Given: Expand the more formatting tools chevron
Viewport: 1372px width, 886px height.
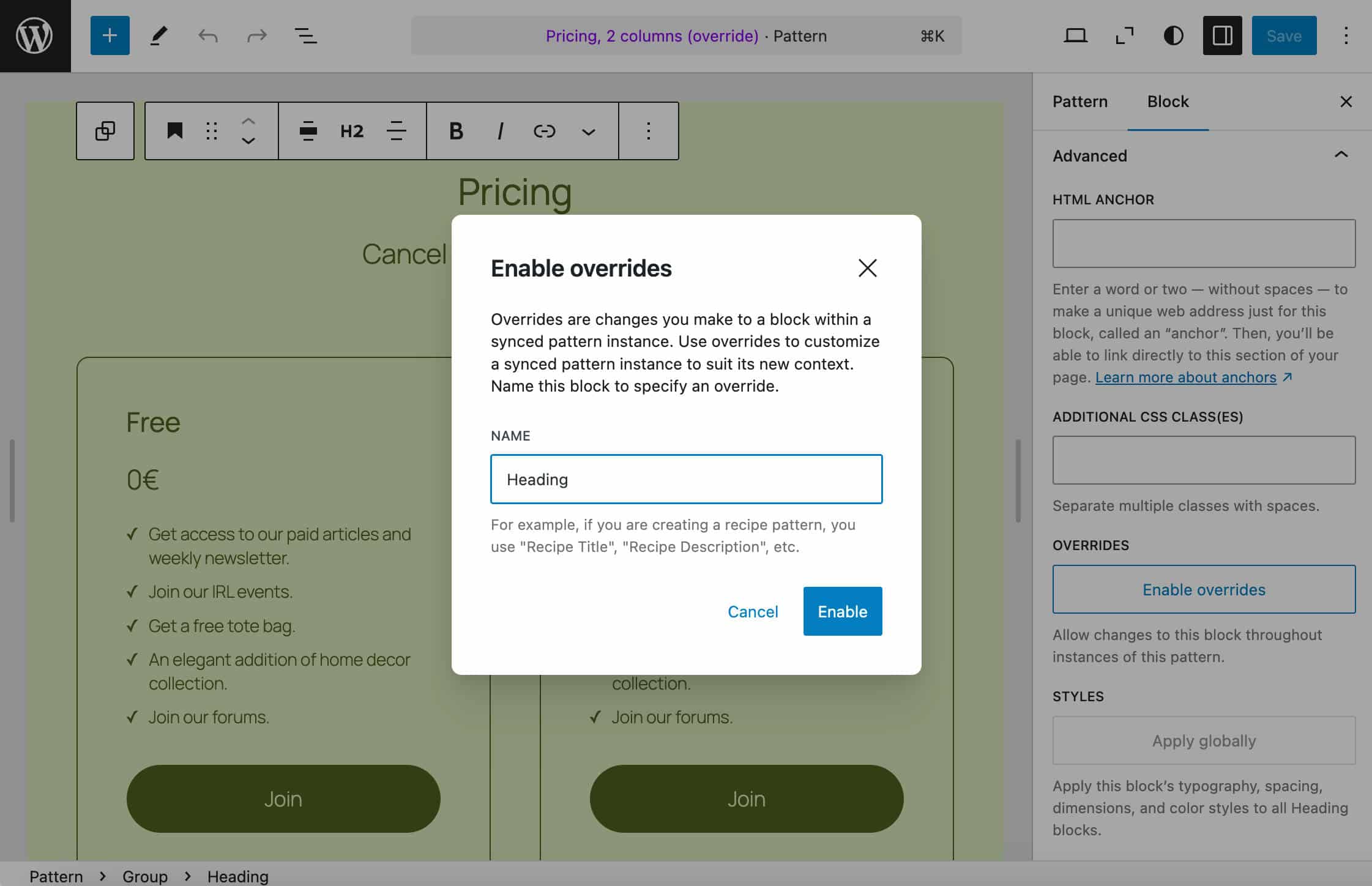Looking at the screenshot, I should point(588,131).
